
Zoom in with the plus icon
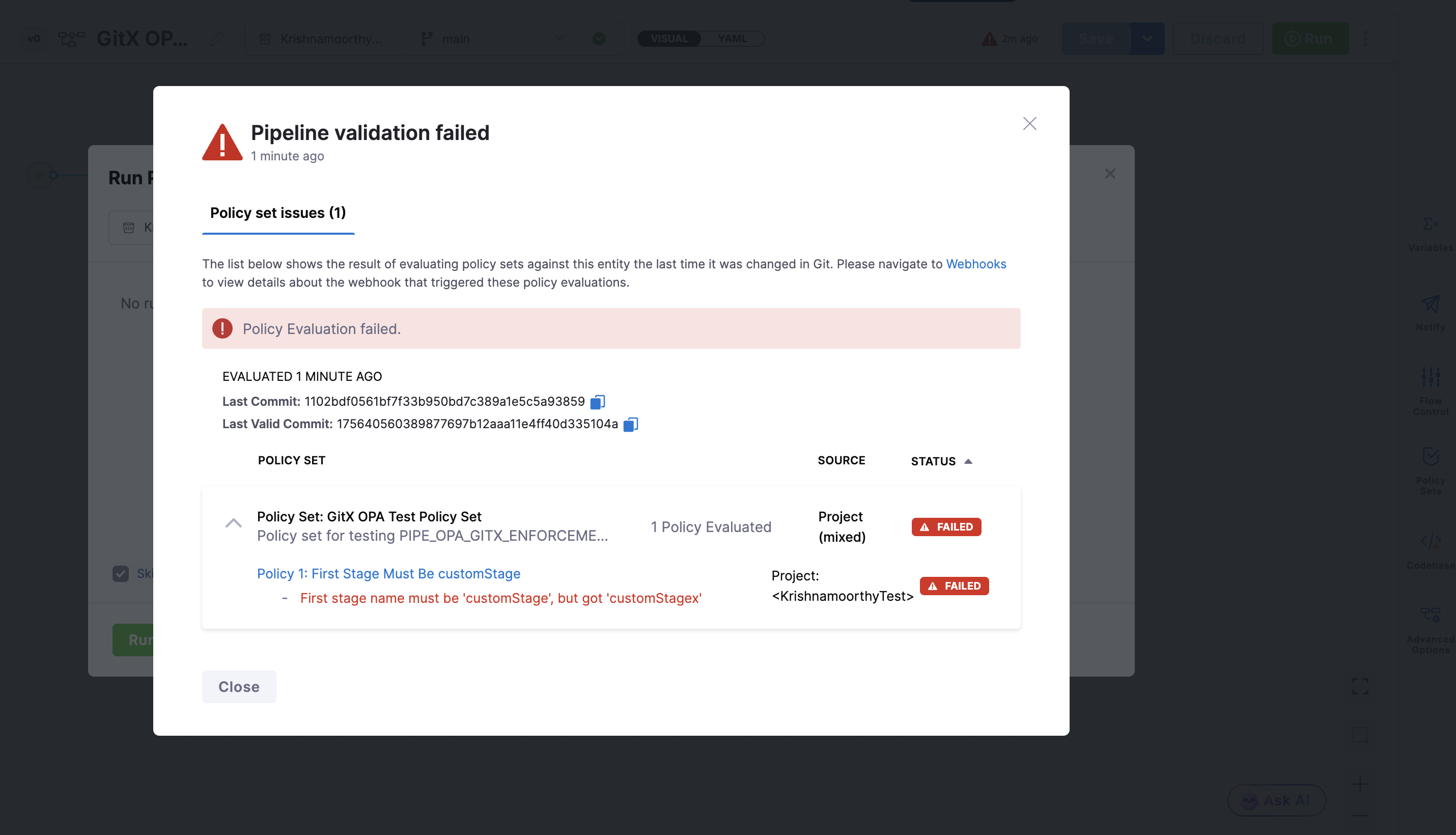click(x=1360, y=784)
